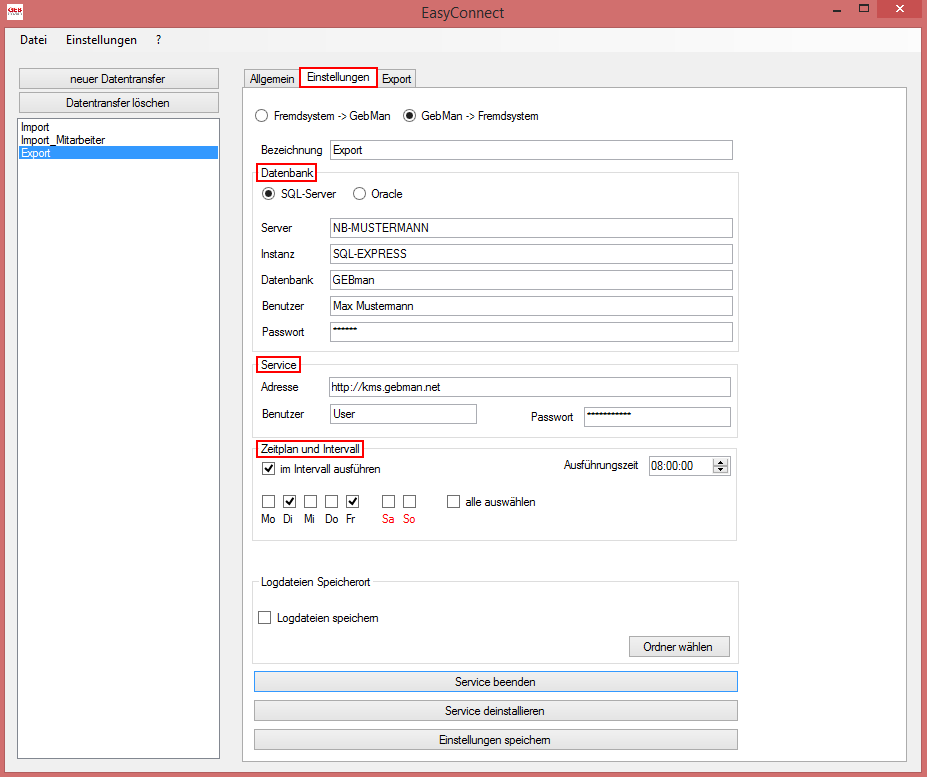
Task: Click the "neuer Datentransfer" button
Action: coord(118,78)
